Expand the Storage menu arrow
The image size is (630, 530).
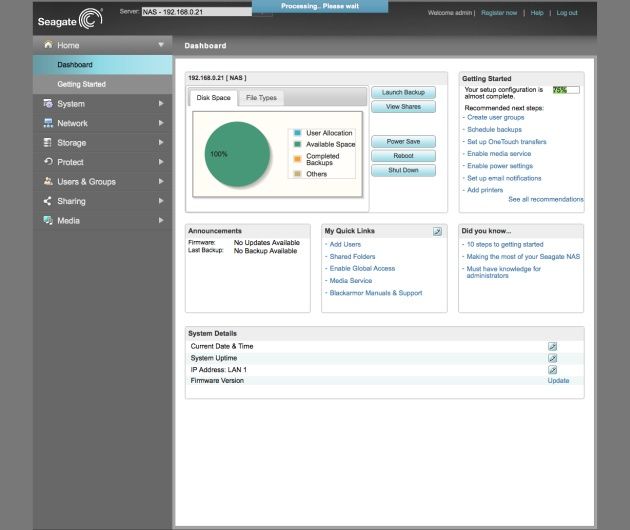click(x=161, y=142)
